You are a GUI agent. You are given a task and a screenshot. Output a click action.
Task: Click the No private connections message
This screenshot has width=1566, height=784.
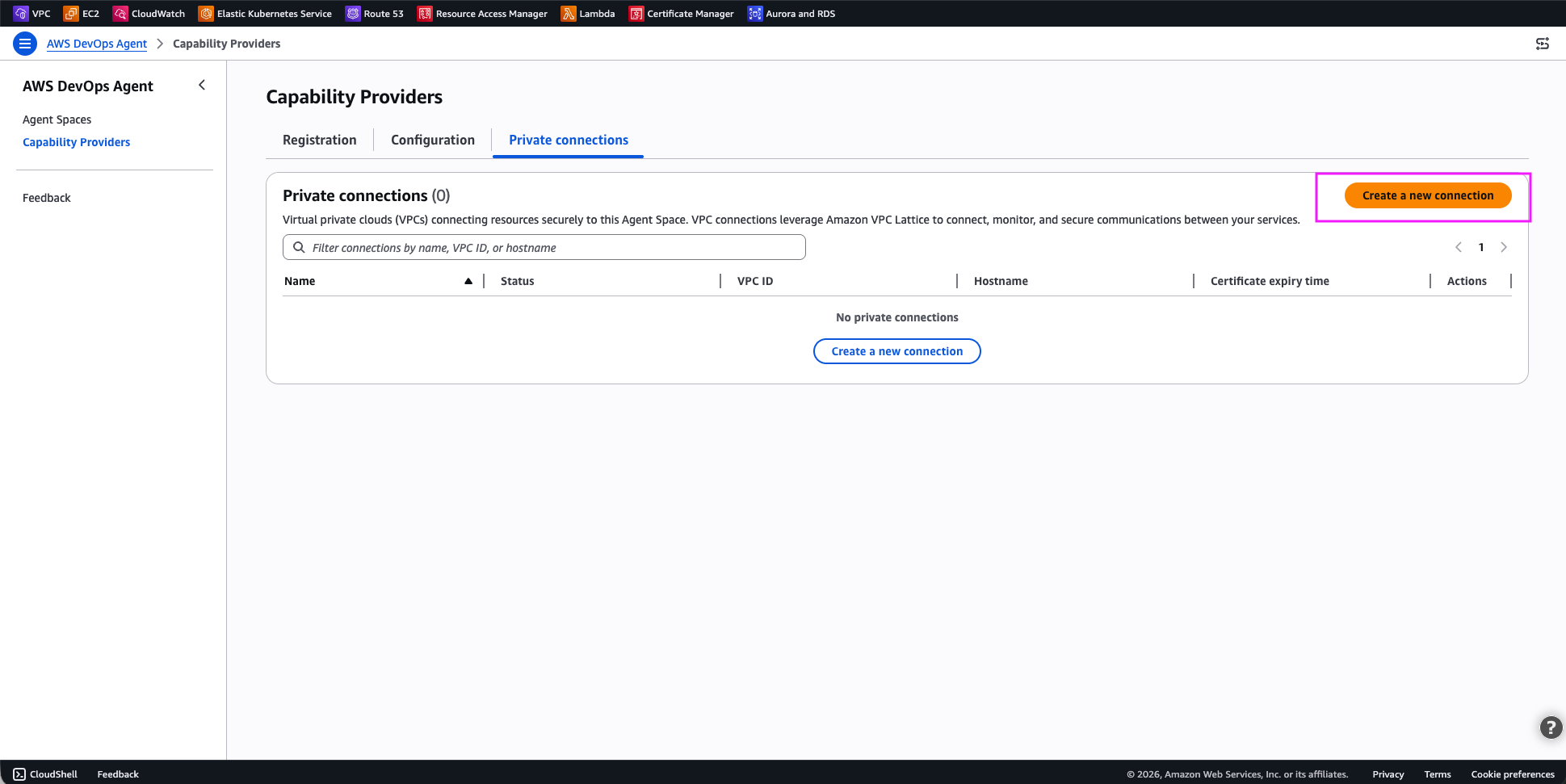[897, 317]
